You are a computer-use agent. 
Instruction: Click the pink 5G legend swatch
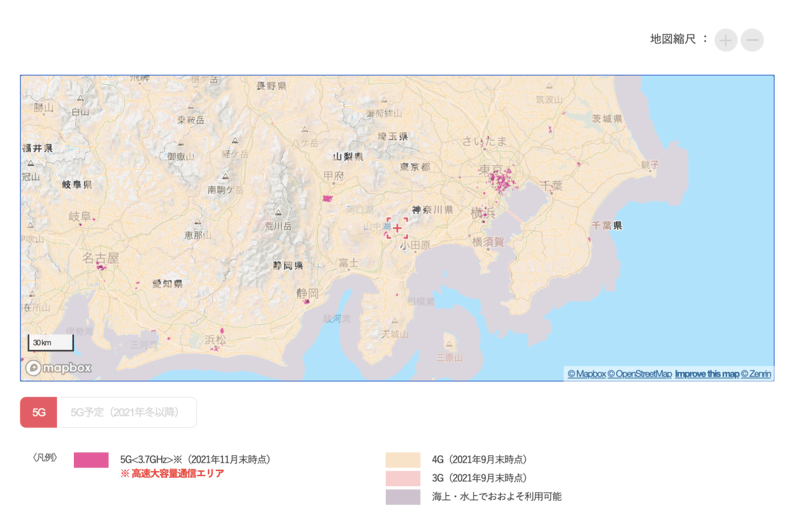(91, 460)
